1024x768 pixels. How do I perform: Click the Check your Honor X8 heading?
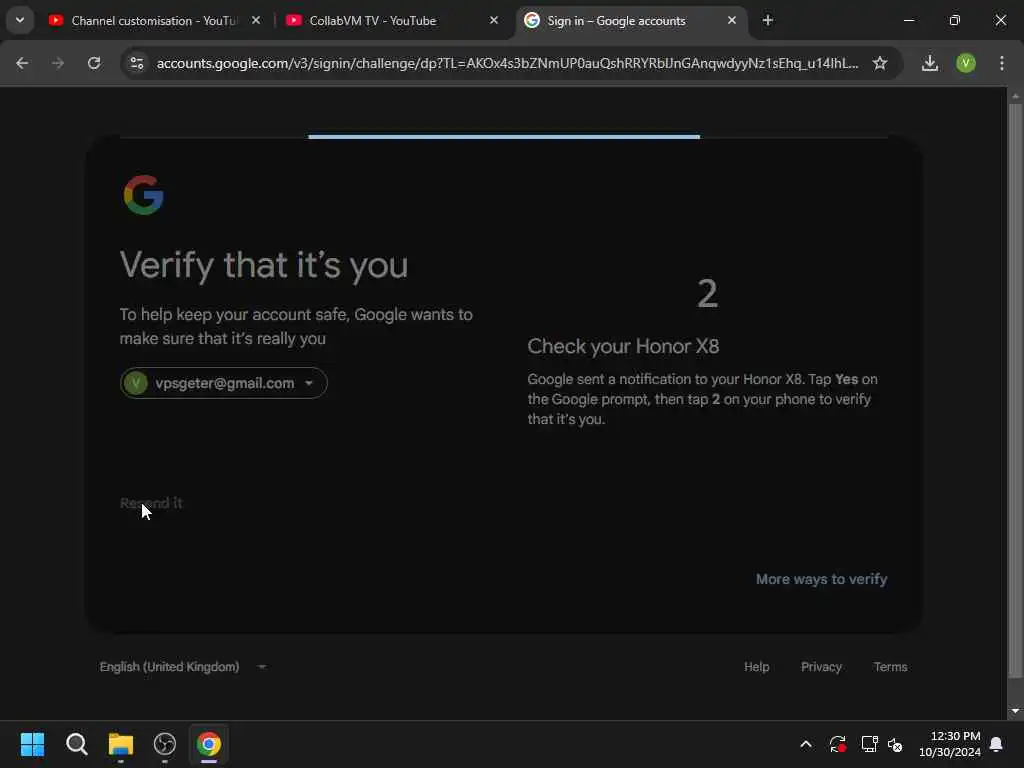coord(623,346)
